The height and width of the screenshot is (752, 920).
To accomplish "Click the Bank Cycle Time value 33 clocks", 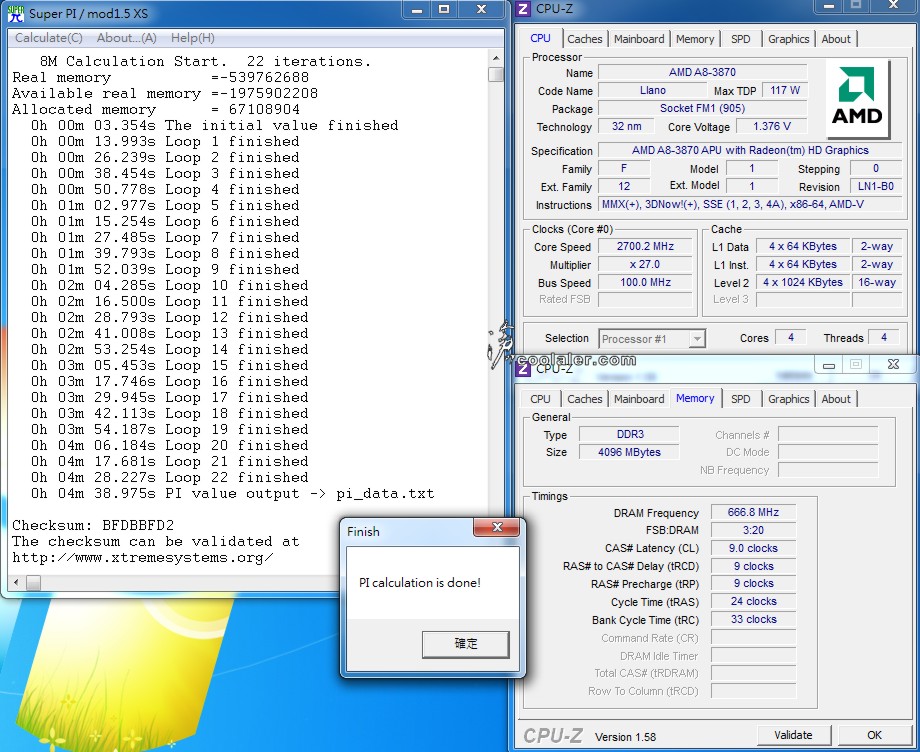I will point(753,619).
